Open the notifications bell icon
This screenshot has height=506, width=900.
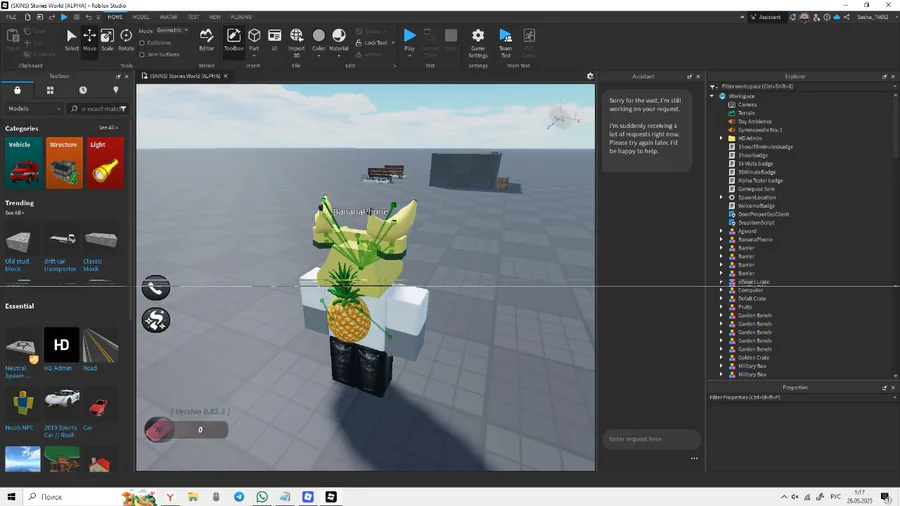[x=793, y=17]
